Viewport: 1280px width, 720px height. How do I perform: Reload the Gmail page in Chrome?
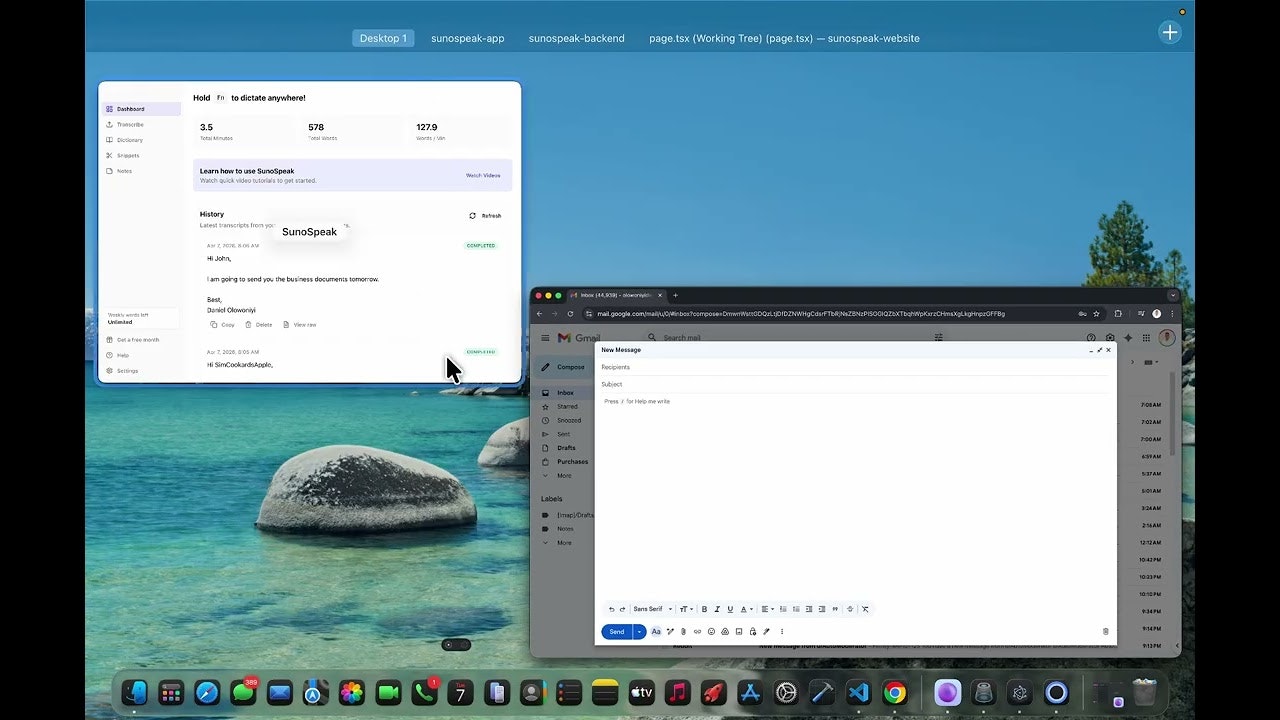point(570,313)
